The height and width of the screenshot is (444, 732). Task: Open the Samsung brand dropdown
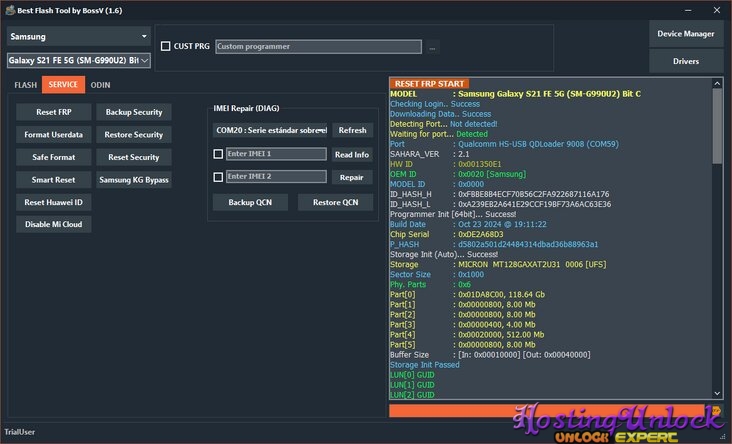click(78, 36)
